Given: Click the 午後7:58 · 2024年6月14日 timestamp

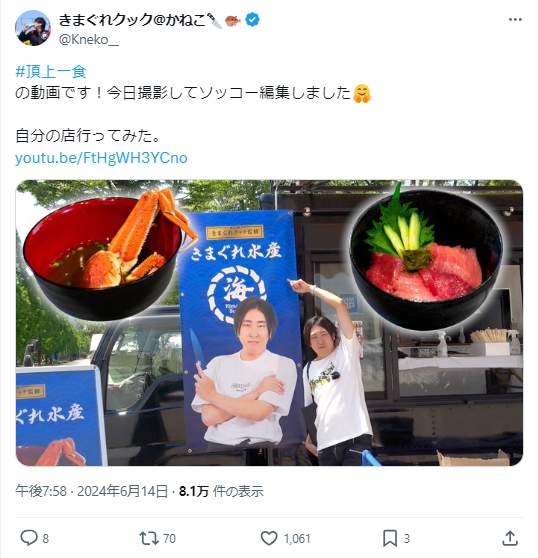Looking at the screenshot, I should tap(91, 491).
